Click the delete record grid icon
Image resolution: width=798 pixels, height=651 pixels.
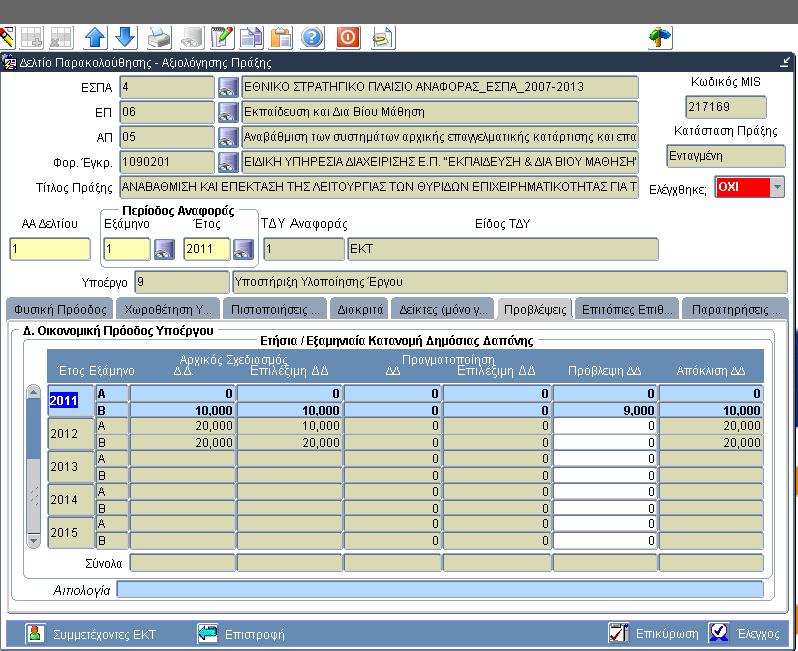point(62,38)
